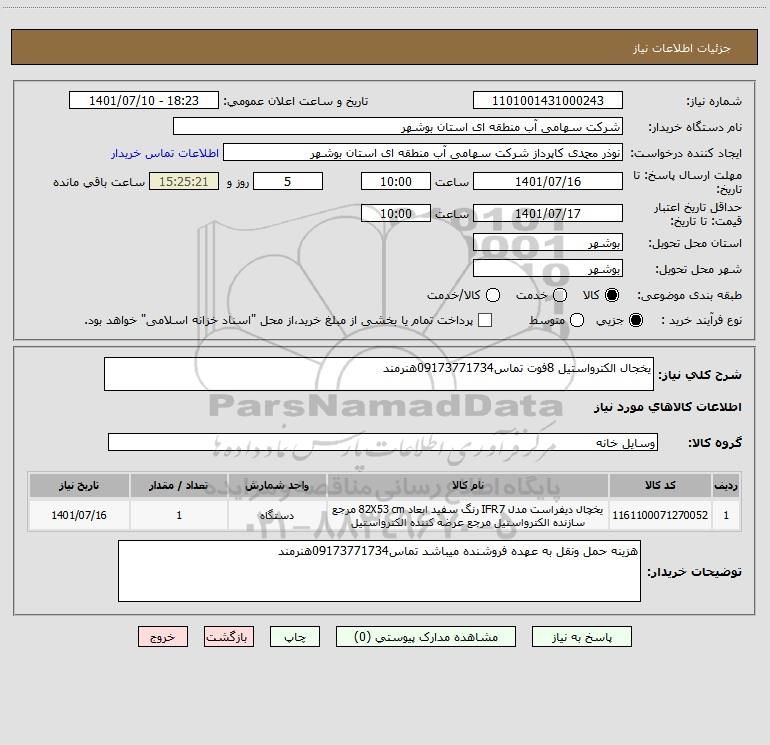Click the need date cell 1401/07/16
This screenshot has height=745, width=770.
point(79,515)
